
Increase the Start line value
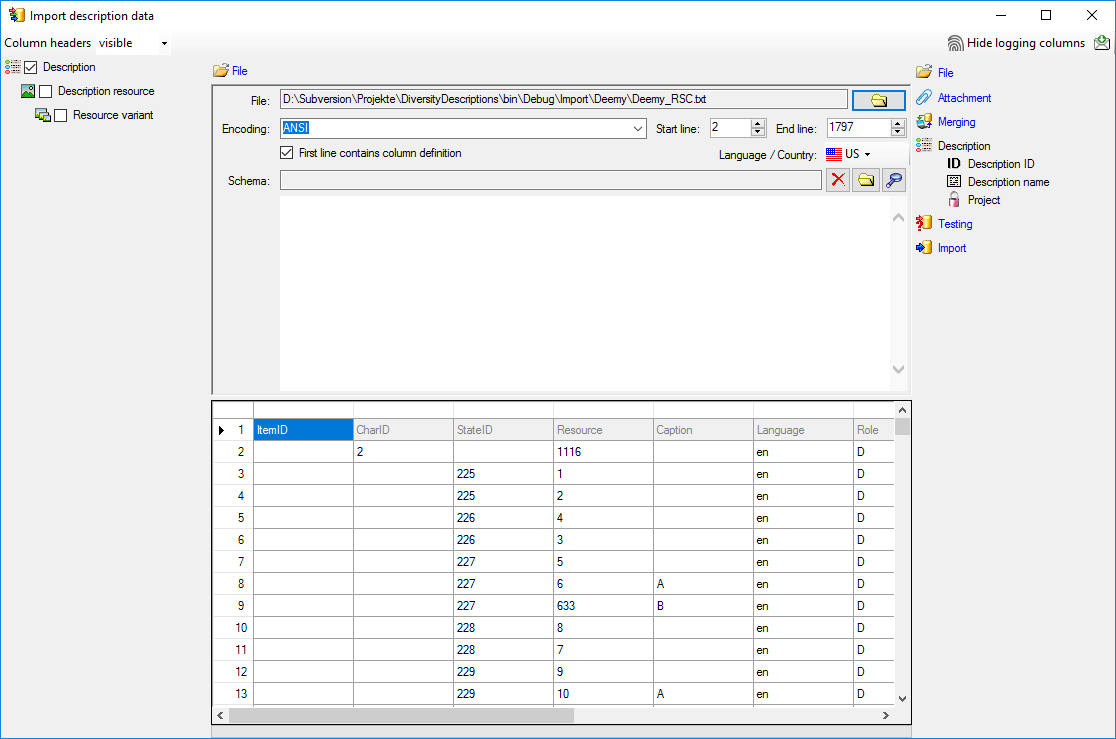pos(758,124)
